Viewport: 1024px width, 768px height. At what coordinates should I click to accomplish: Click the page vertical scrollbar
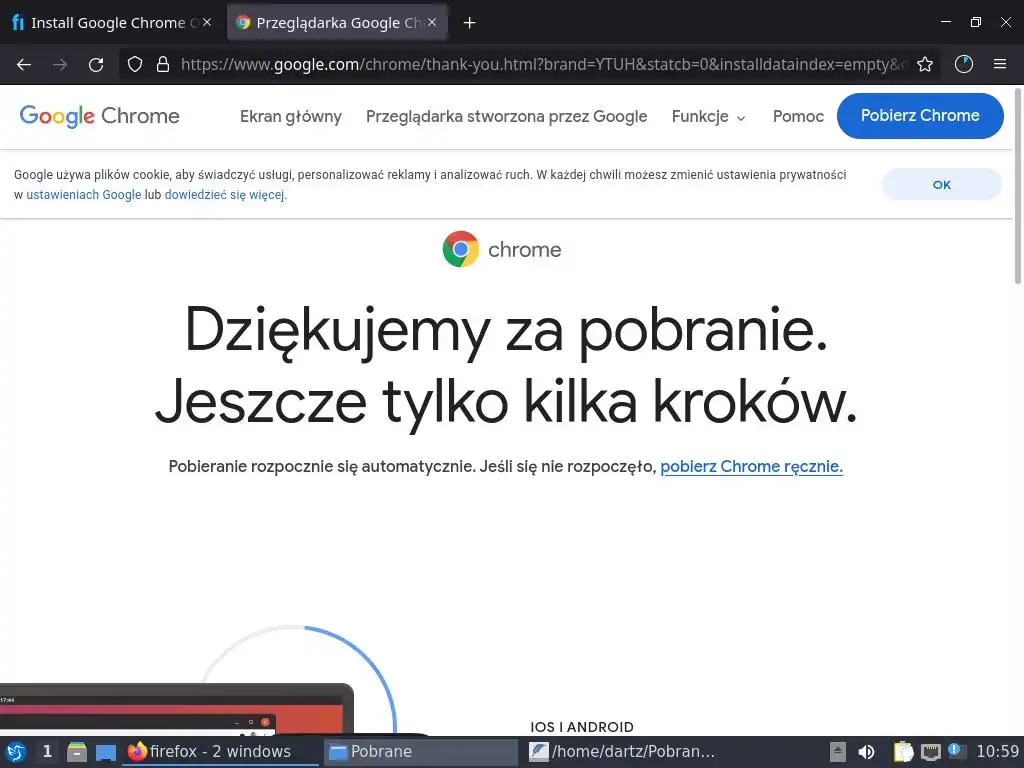click(x=1017, y=186)
